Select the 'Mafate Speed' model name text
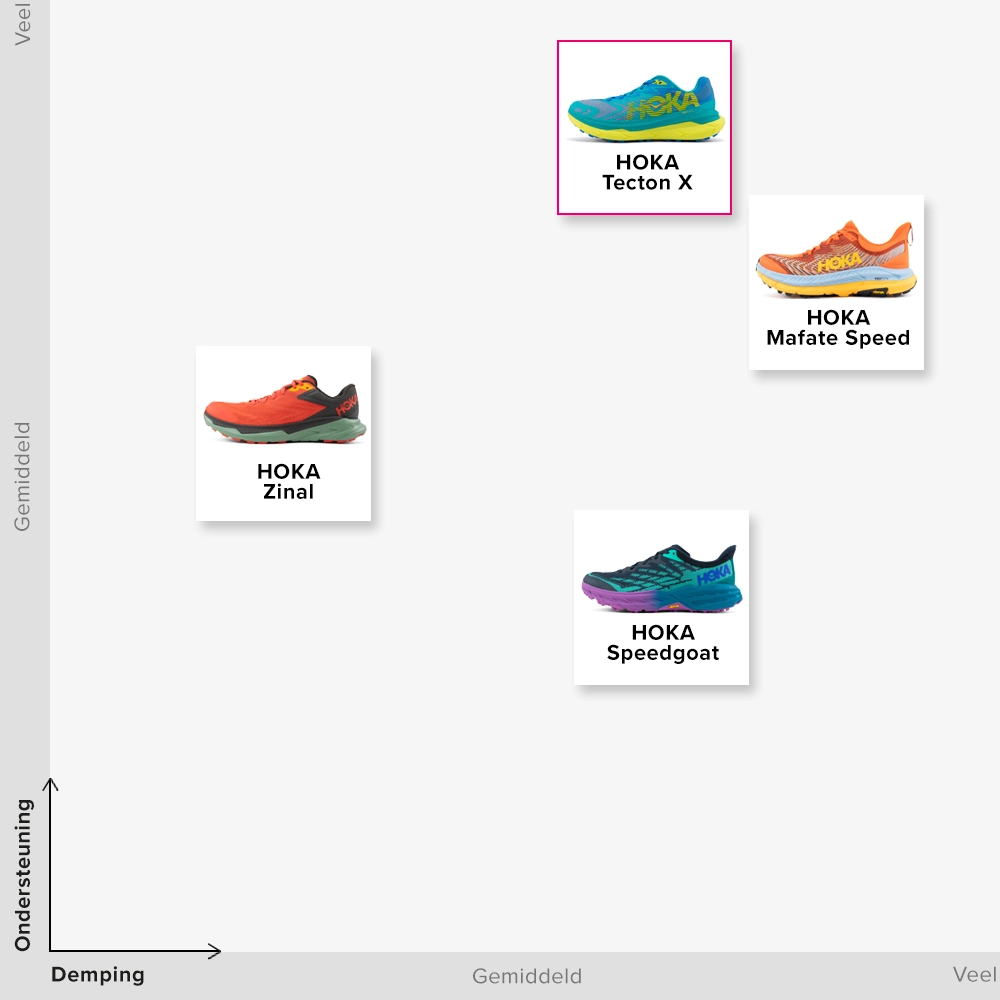Screen dimensions: 1000x1000 (838, 338)
